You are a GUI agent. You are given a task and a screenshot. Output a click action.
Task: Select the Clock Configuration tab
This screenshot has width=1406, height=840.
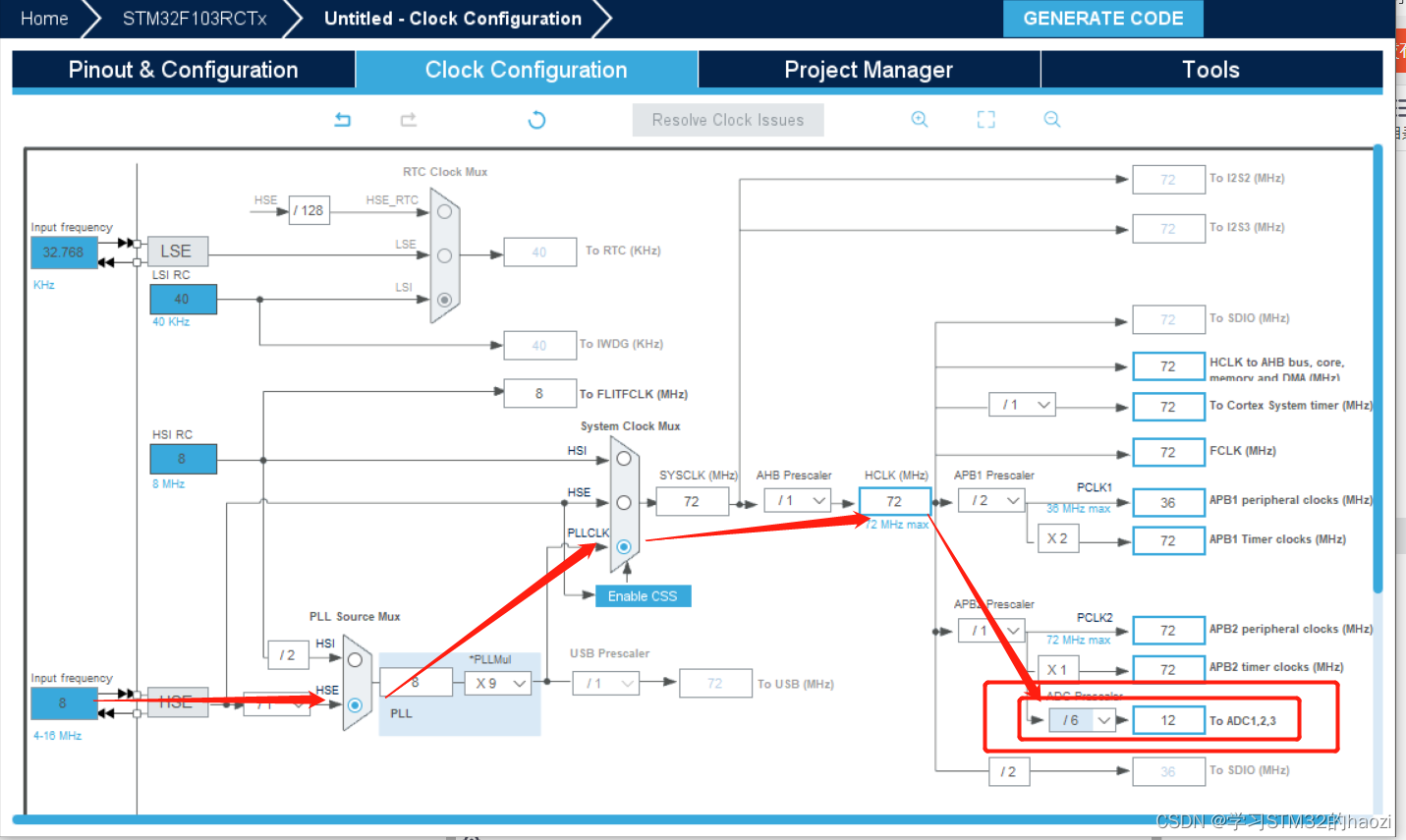[x=526, y=70]
